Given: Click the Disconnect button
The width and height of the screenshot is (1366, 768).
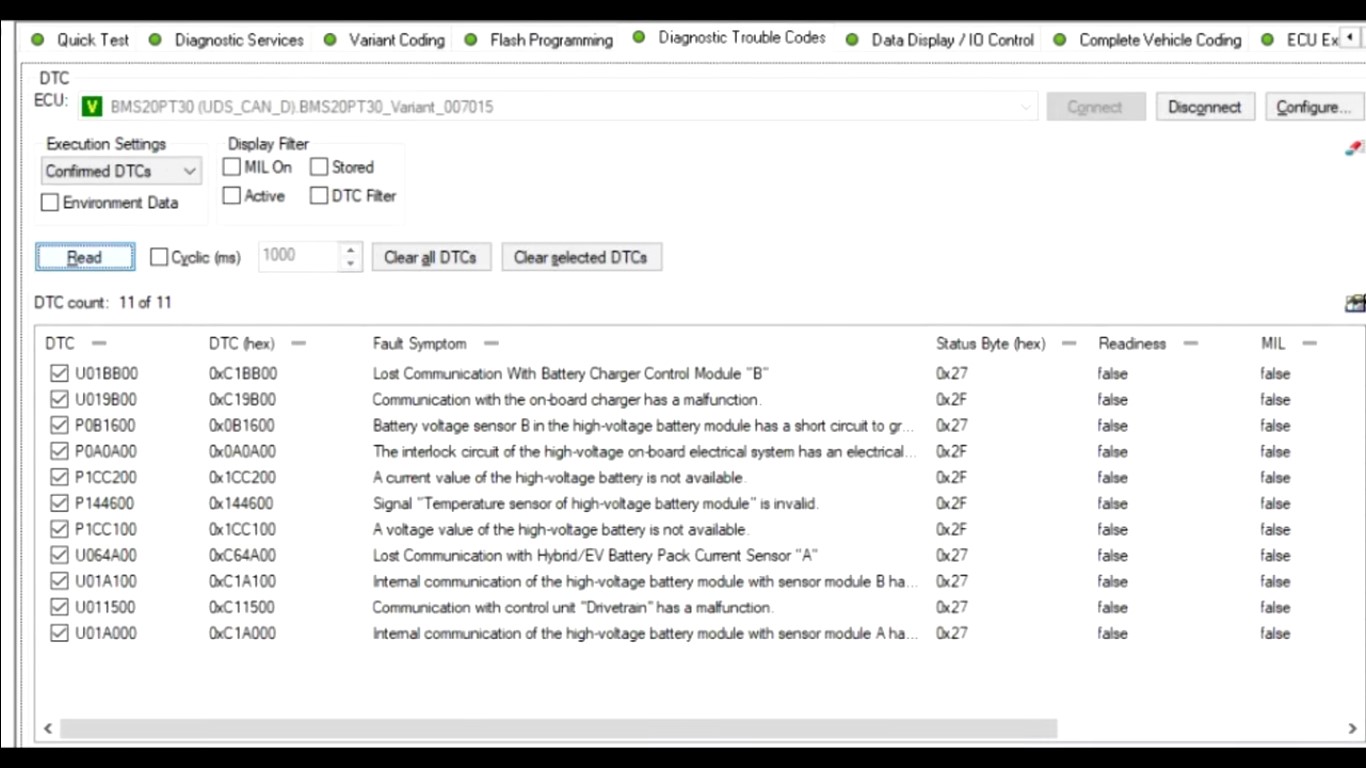Looking at the screenshot, I should click(x=1204, y=107).
